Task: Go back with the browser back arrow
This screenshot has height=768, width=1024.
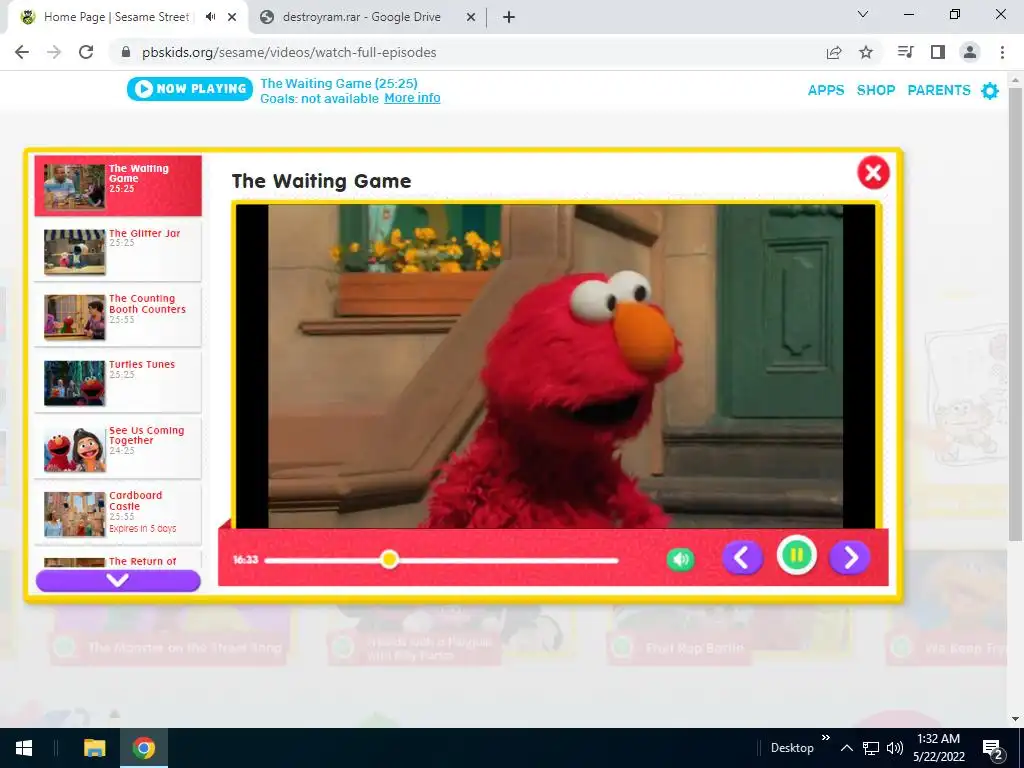Action: pos(22,52)
